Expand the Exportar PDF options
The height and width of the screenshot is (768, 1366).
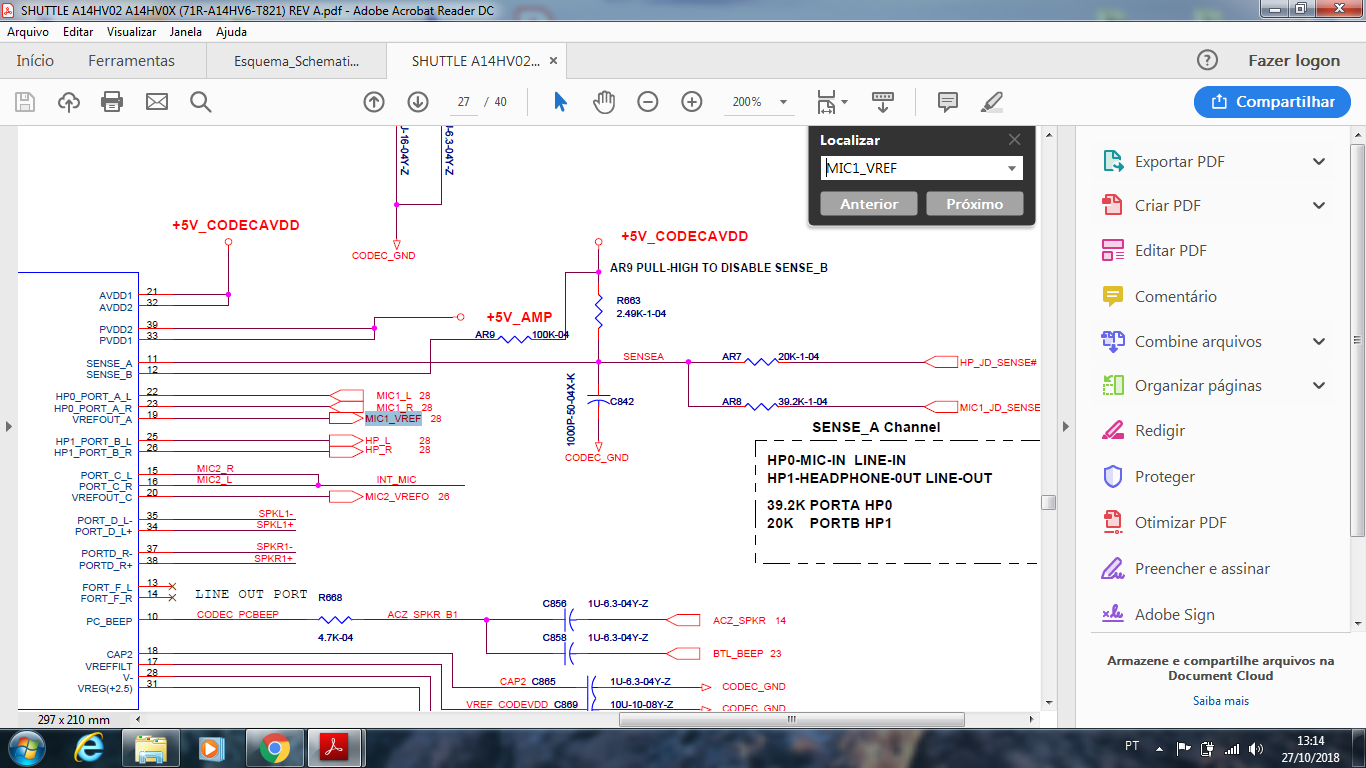pos(1319,162)
